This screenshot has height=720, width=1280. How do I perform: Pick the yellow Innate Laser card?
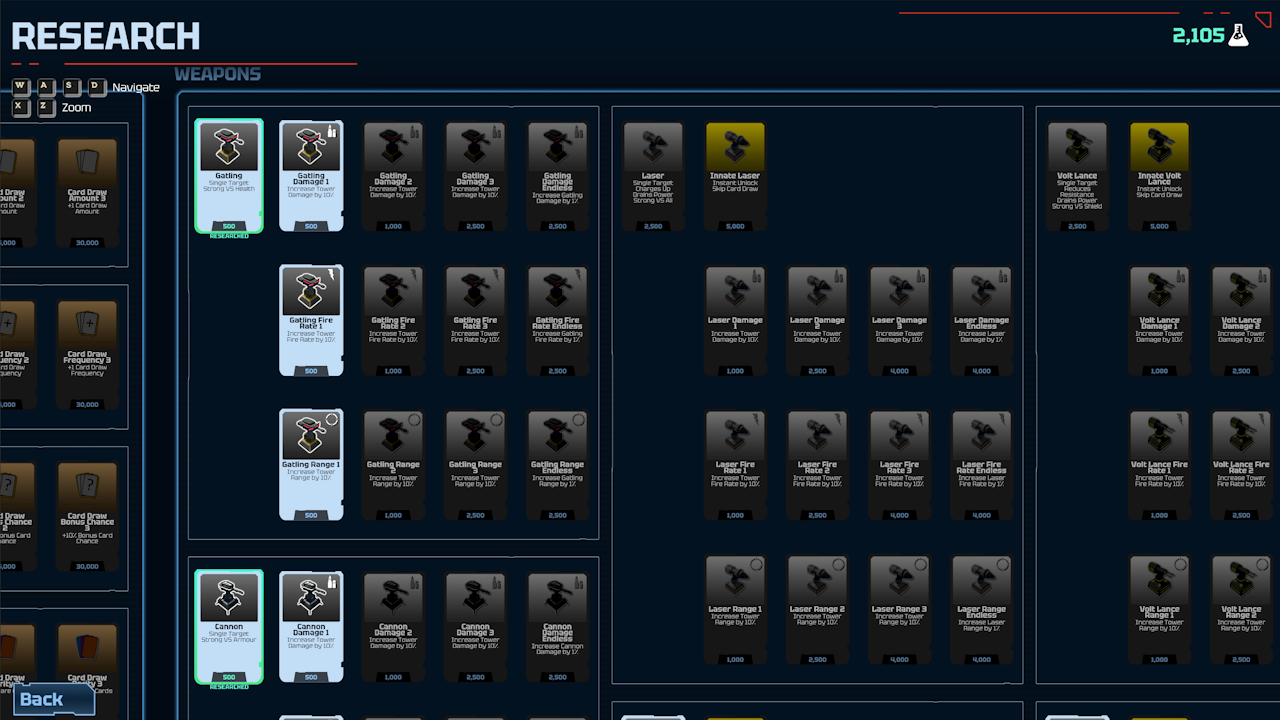coord(735,176)
